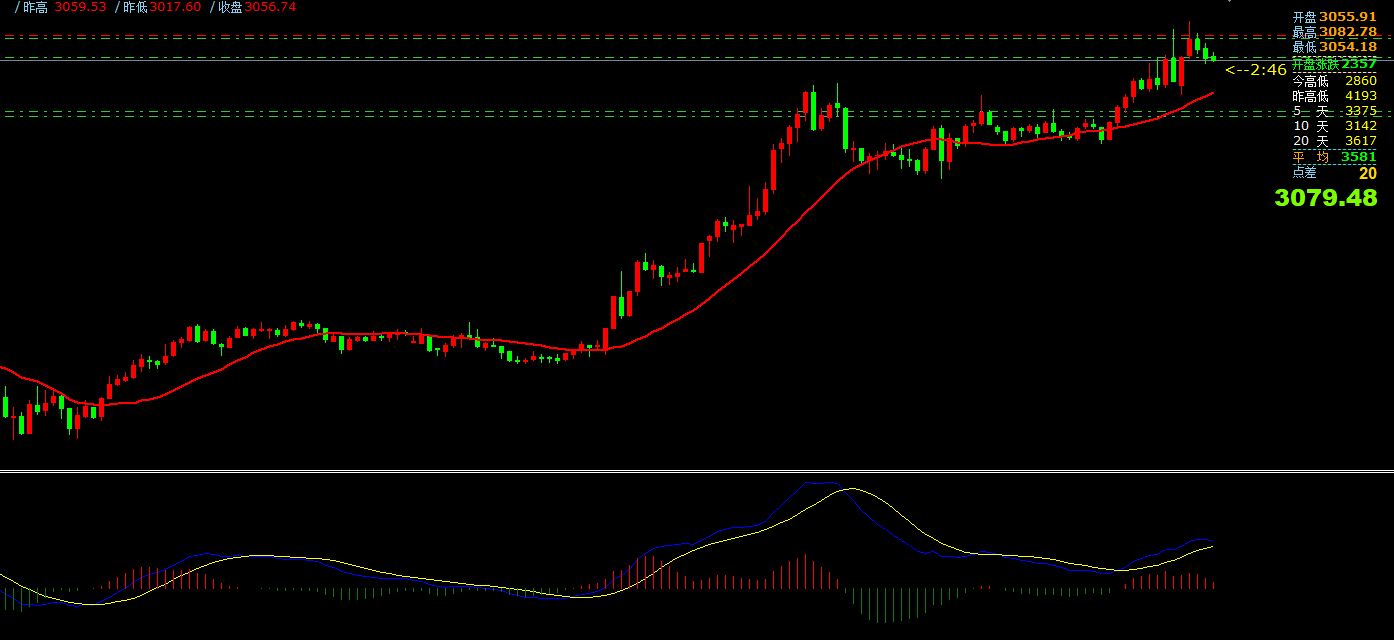Screen dimensions: 1394x640
Task: Select the 点差 20 spread row
Action: click(1334, 173)
